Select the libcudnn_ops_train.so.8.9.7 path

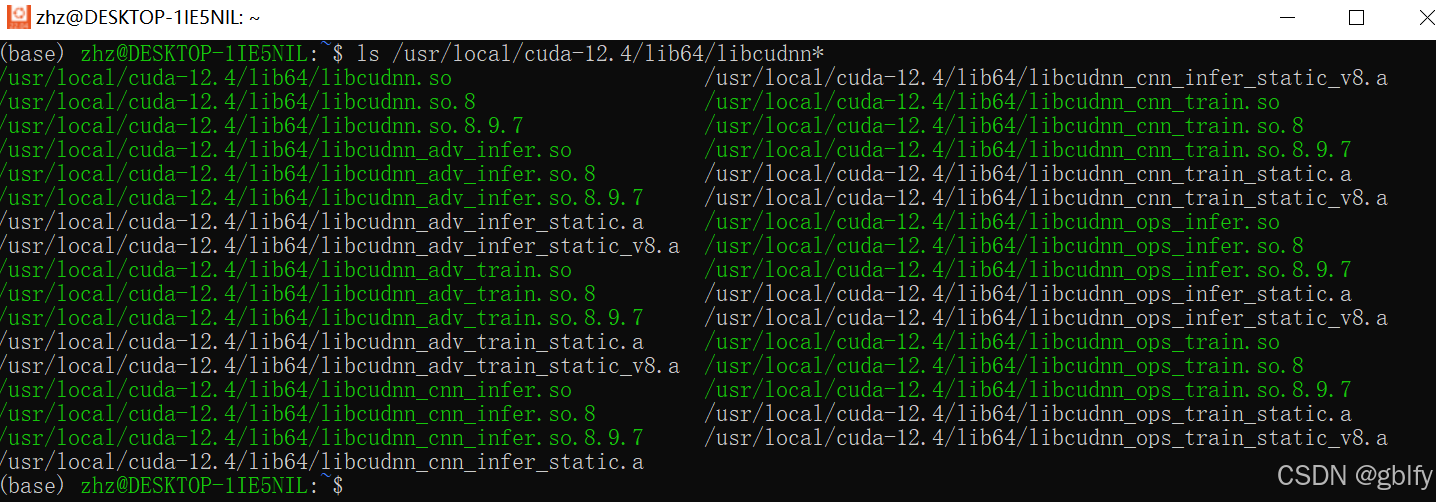pos(1028,390)
